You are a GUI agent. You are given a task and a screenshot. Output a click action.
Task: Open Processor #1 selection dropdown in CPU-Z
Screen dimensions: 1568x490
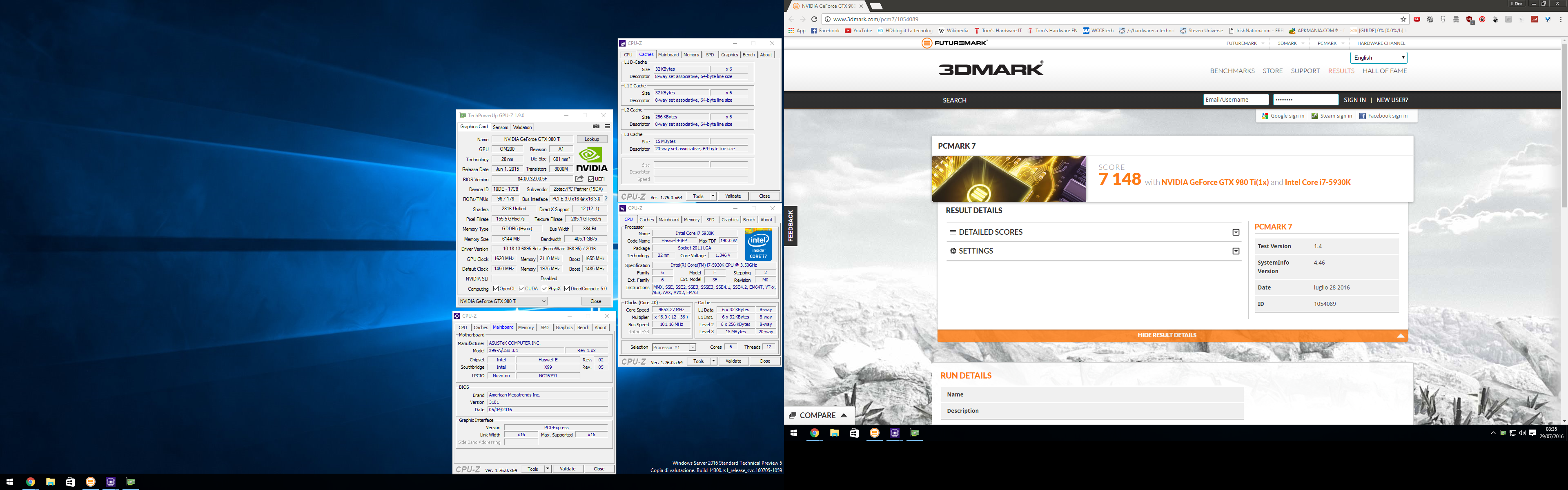[674, 347]
